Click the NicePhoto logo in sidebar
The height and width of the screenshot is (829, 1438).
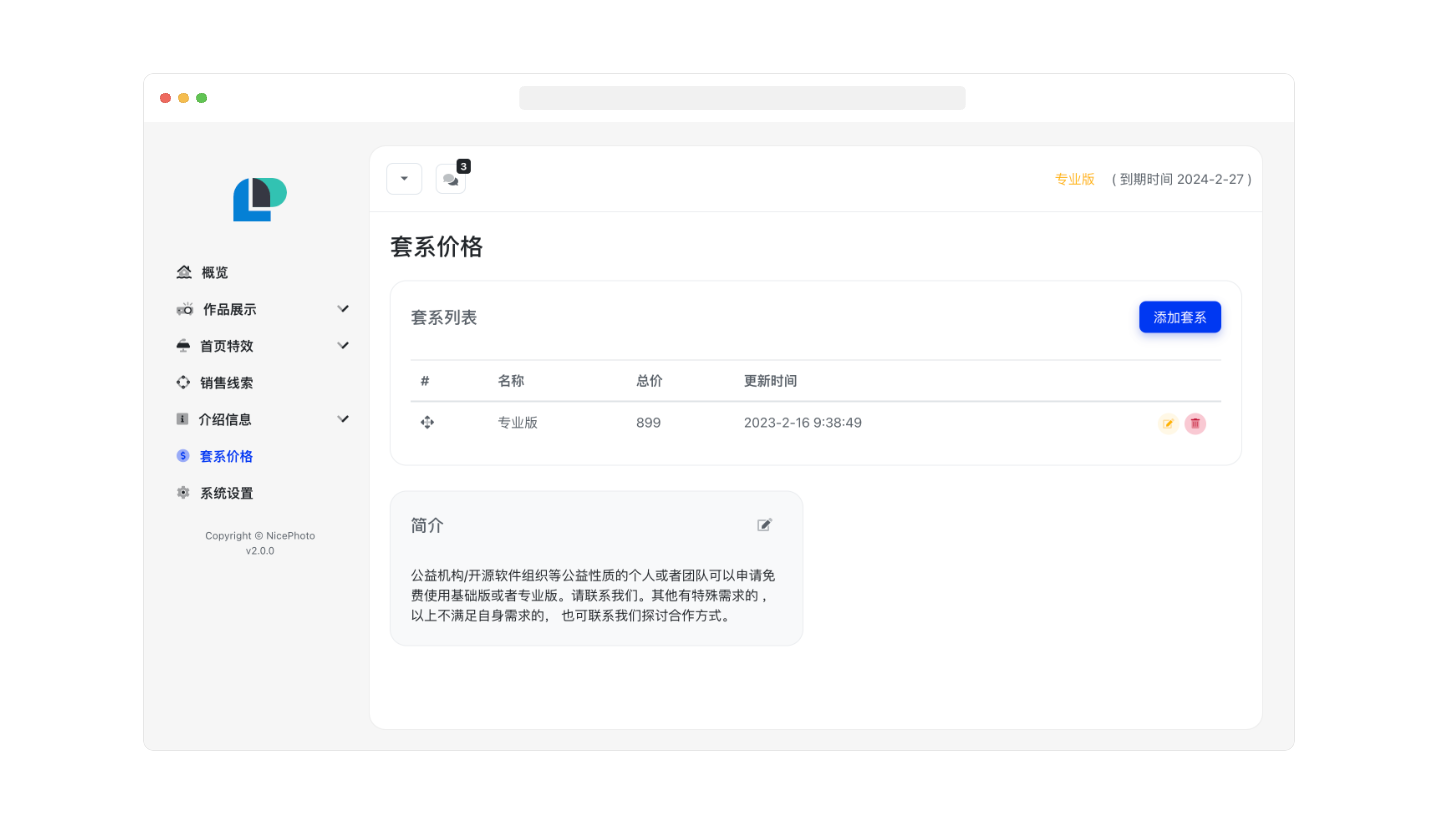(260, 199)
